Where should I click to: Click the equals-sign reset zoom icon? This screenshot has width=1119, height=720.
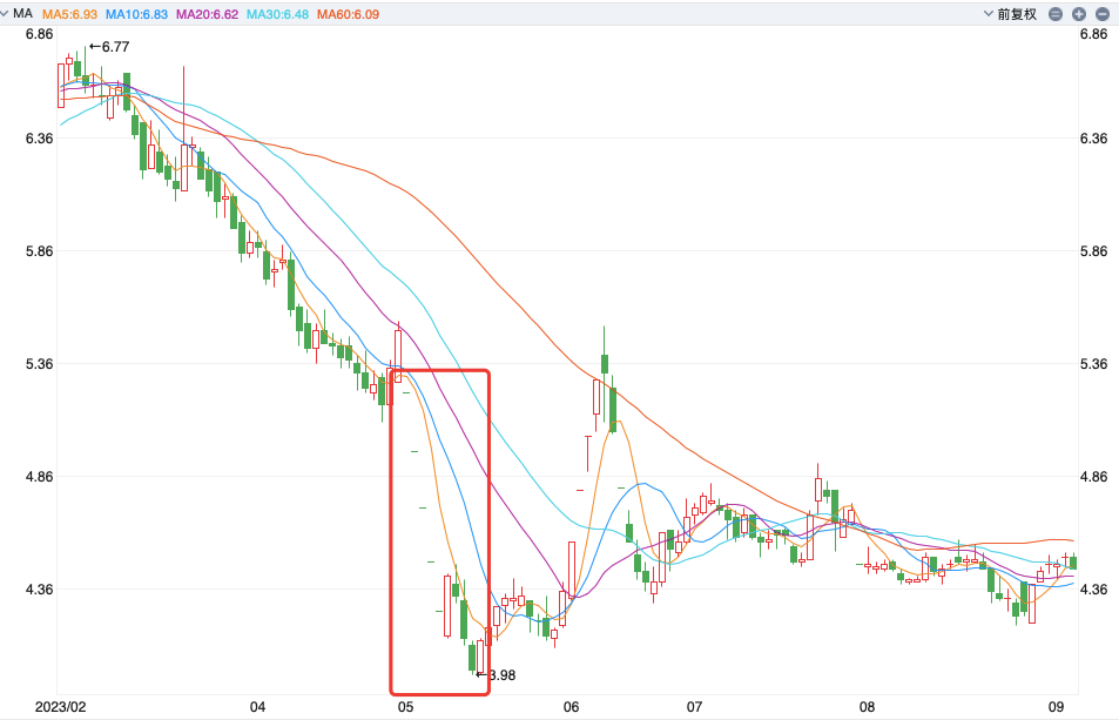(1057, 14)
